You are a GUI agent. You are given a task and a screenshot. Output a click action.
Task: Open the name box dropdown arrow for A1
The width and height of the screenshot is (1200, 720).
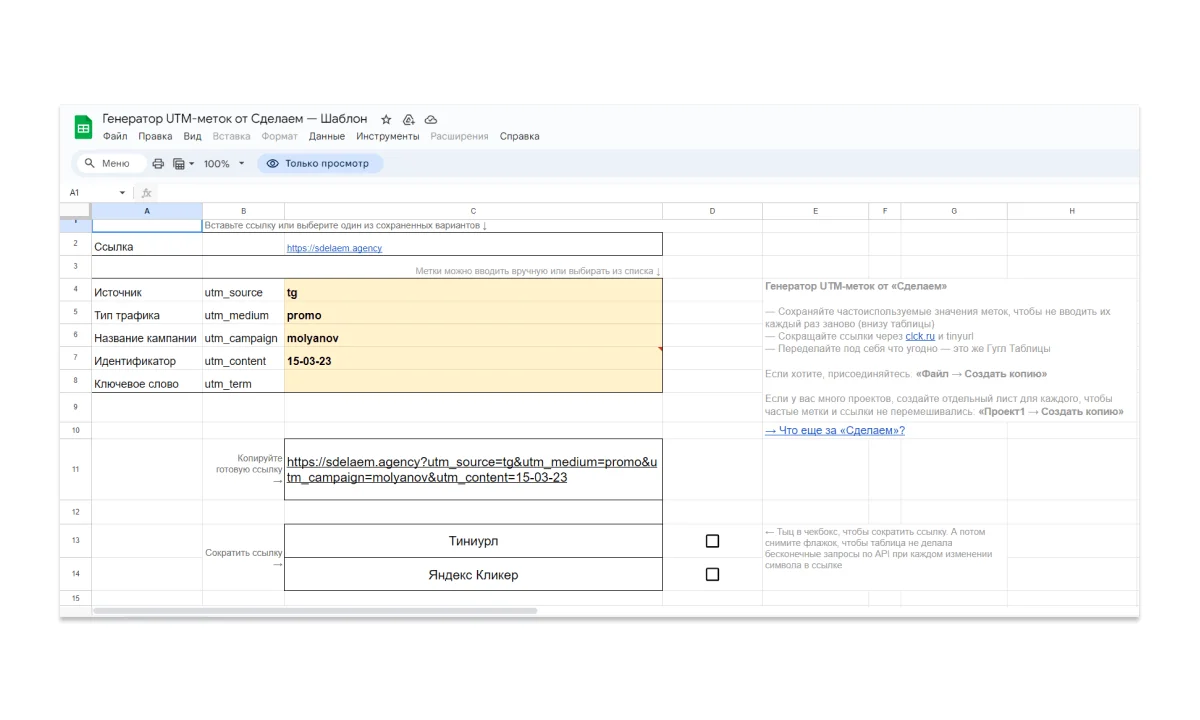point(122,192)
